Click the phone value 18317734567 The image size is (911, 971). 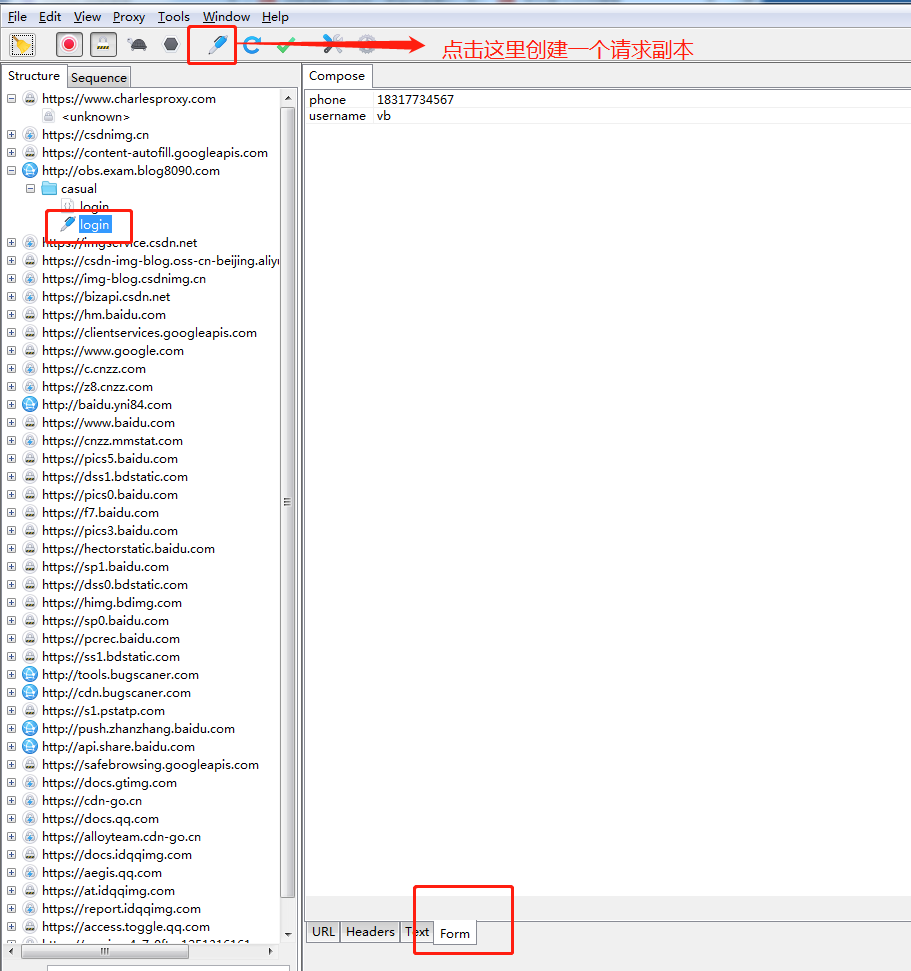coord(415,99)
